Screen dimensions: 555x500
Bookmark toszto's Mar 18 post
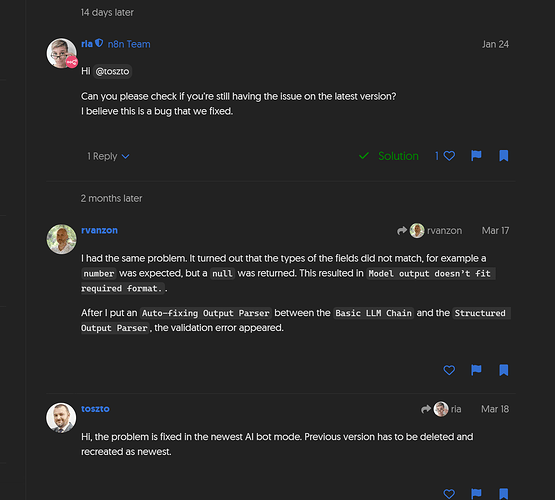pyautogui.click(x=503, y=493)
